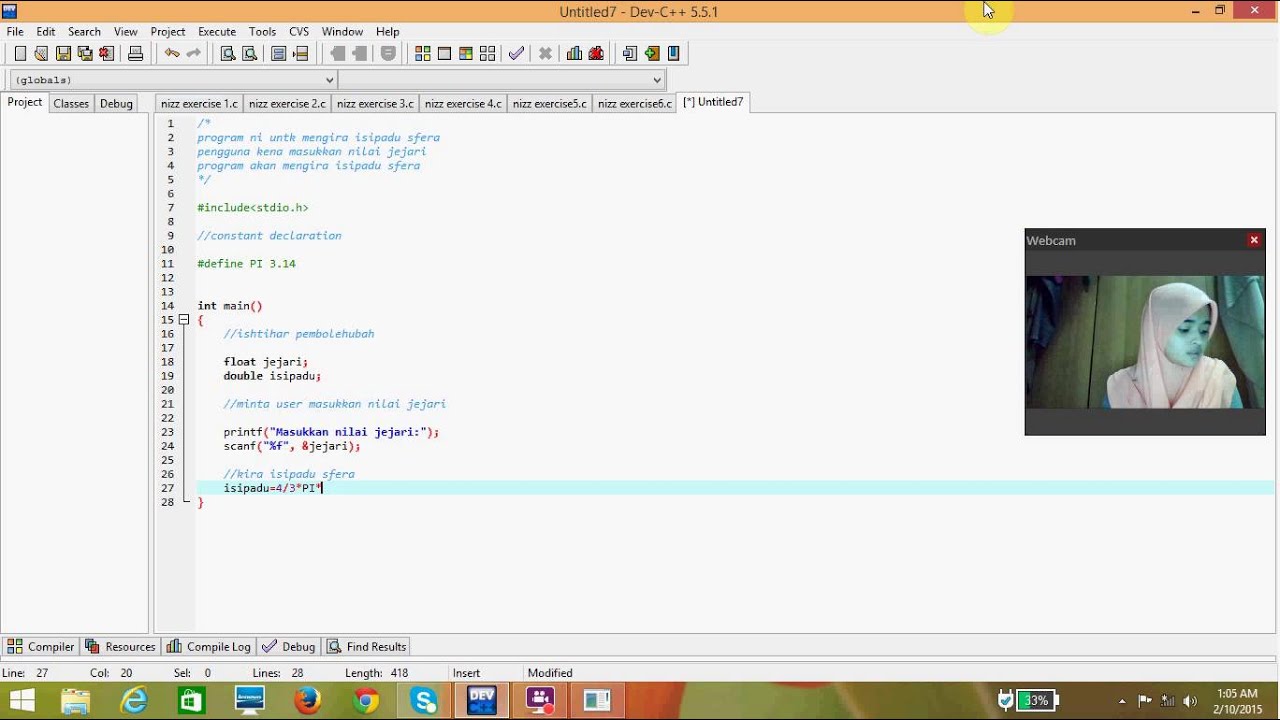
Task: Collapse the main function fold marker
Action: [x=184, y=320]
